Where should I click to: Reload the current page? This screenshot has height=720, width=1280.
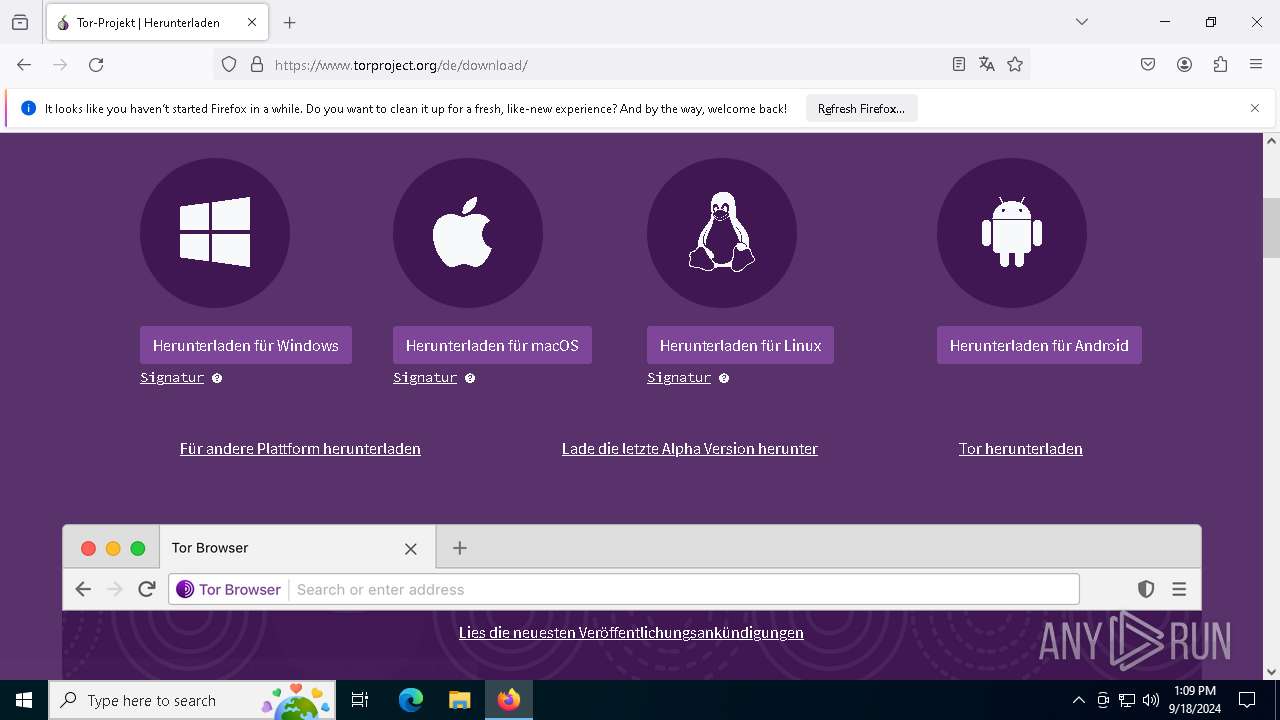pos(96,65)
